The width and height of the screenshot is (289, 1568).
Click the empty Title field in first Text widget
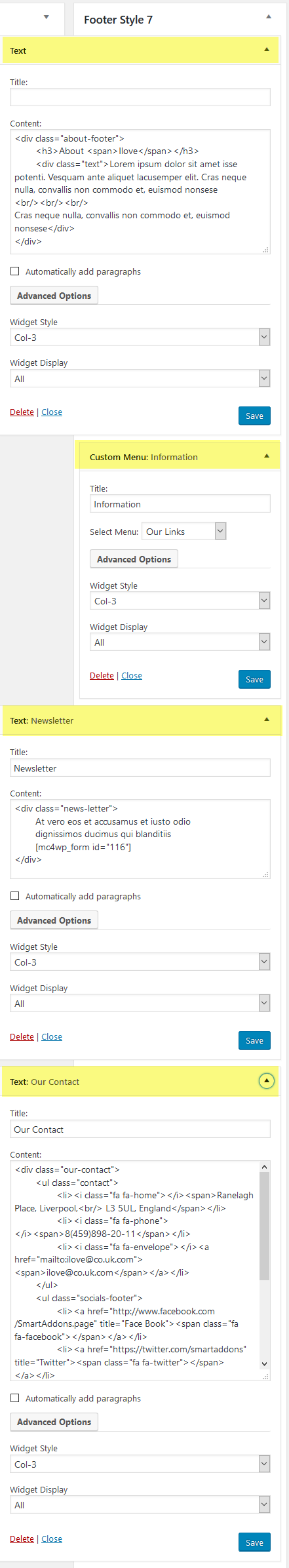coord(140,97)
